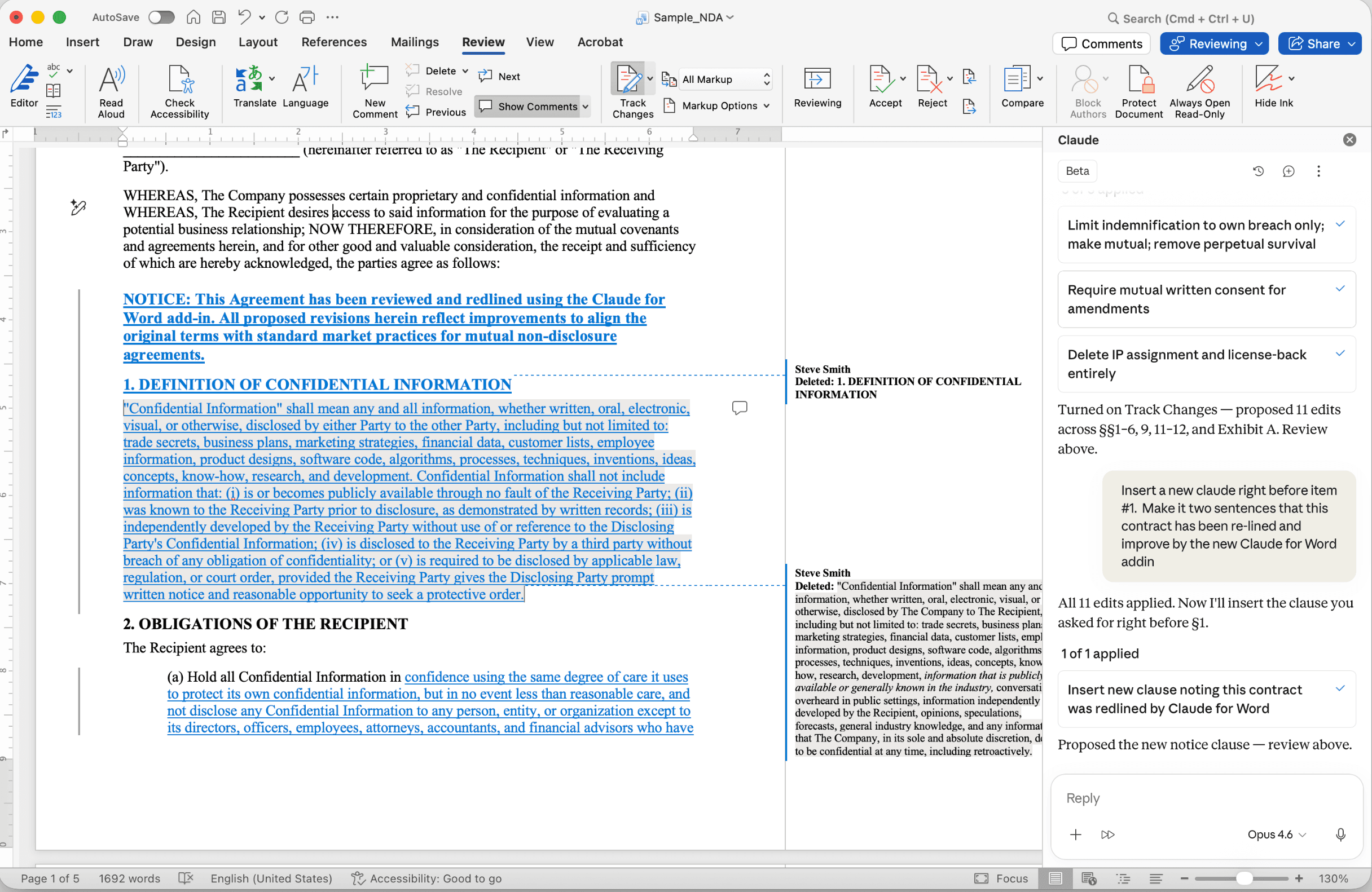Click the zoom out minus button
This screenshot has height=892, width=1372.
[x=1185, y=878]
